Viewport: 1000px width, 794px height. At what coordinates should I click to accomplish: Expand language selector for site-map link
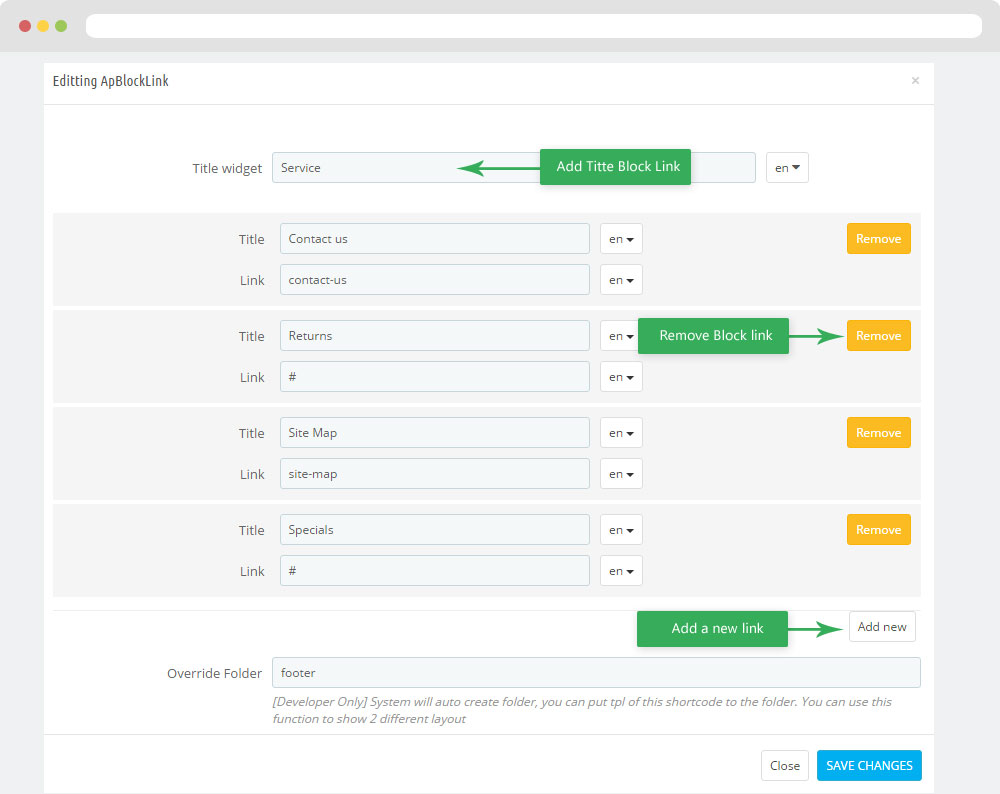pos(621,474)
